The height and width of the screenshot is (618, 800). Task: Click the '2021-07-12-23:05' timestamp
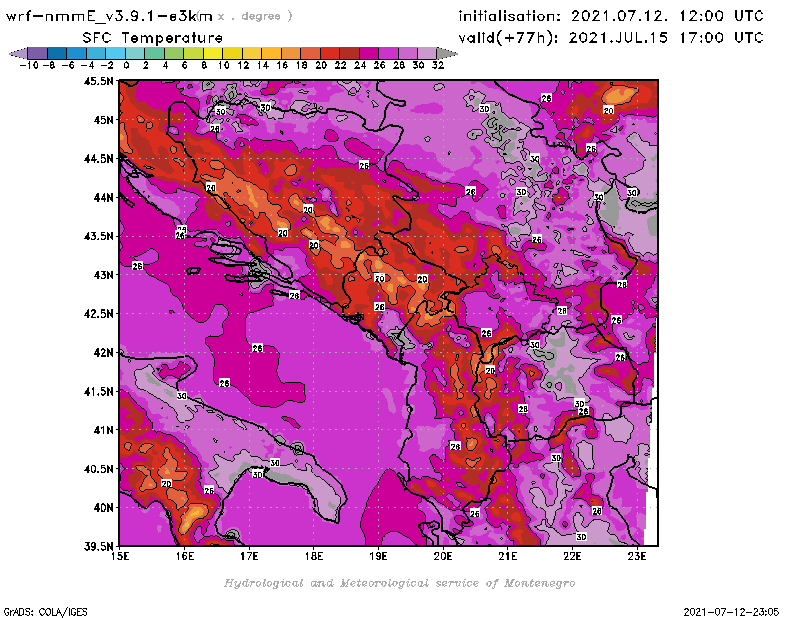tap(731, 612)
